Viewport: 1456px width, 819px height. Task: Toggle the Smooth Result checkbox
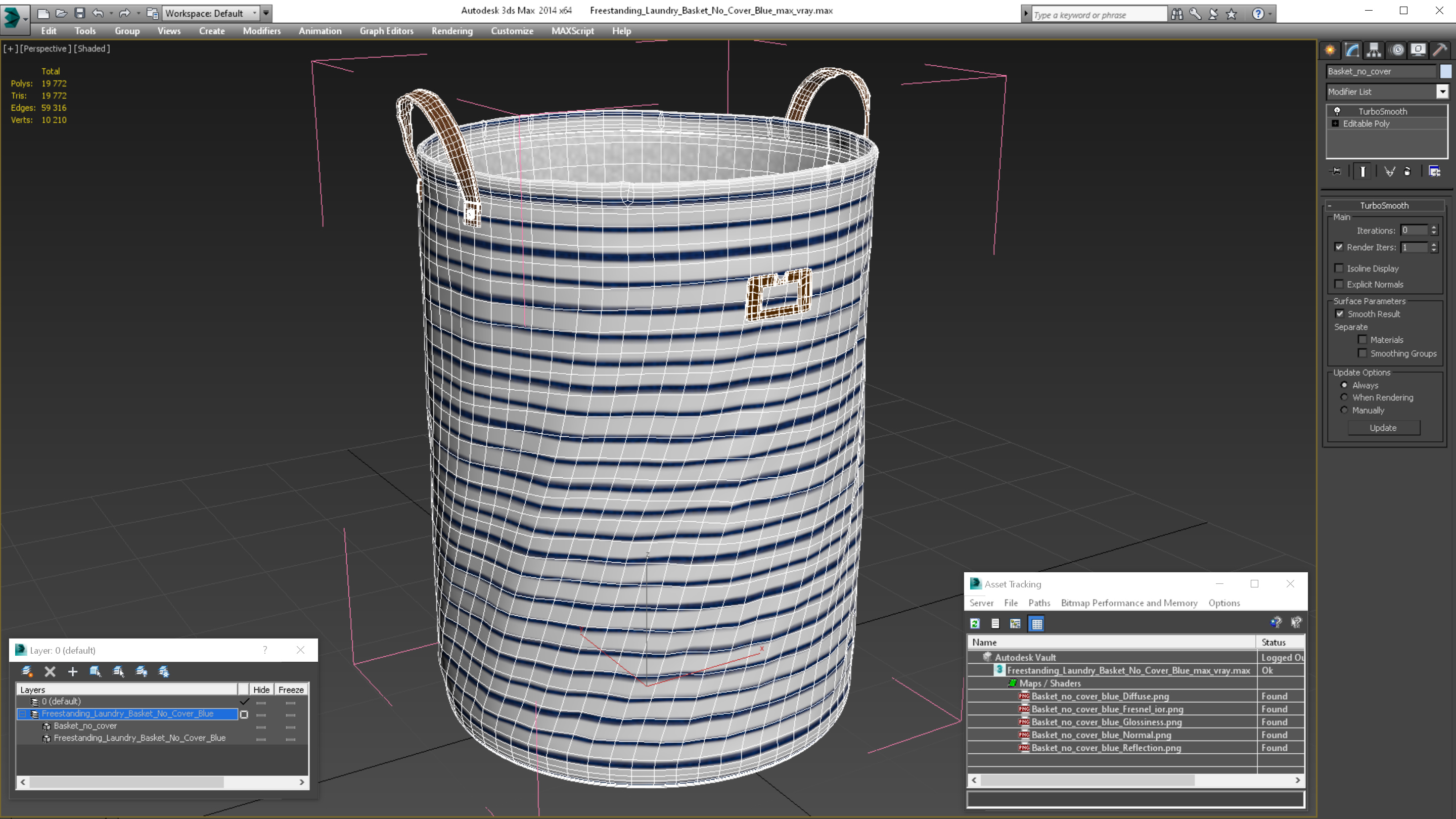click(x=1340, y=313)
